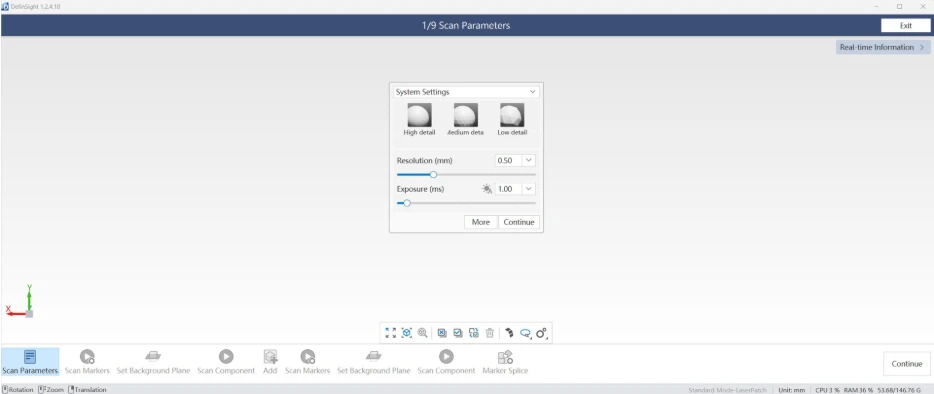Open the circles marker tool icon
934x394 pixels.
coord(541,333)
